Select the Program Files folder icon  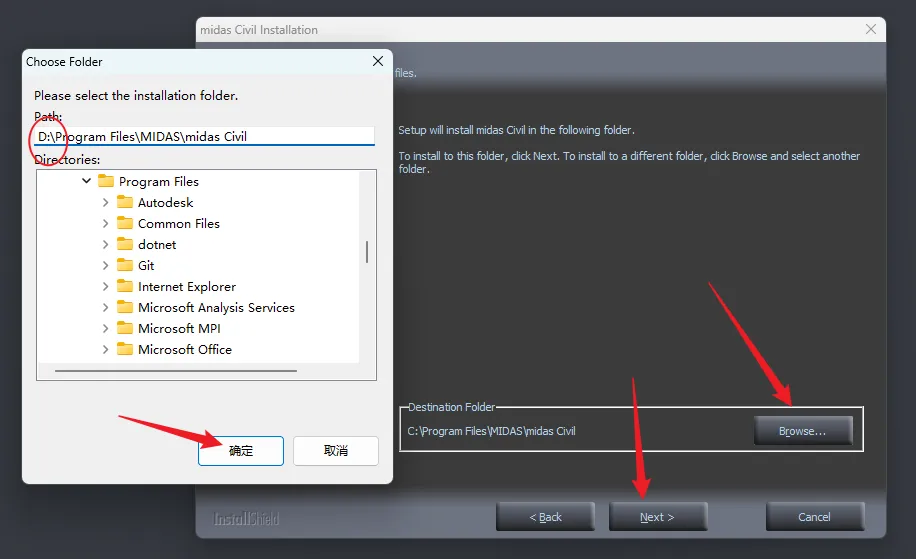106,181
